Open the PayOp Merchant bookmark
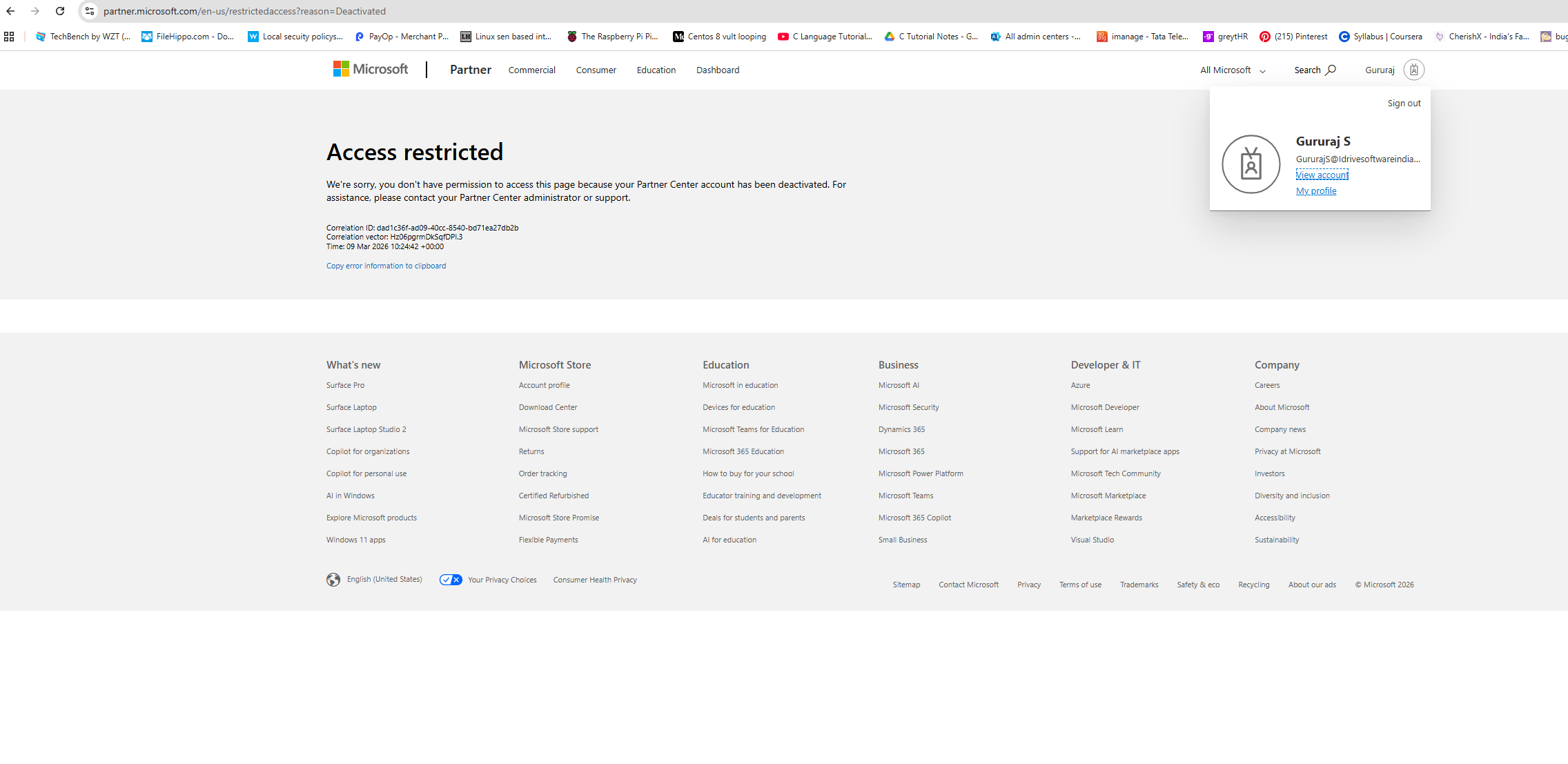The image size is (1568, 764). point(402,37)
